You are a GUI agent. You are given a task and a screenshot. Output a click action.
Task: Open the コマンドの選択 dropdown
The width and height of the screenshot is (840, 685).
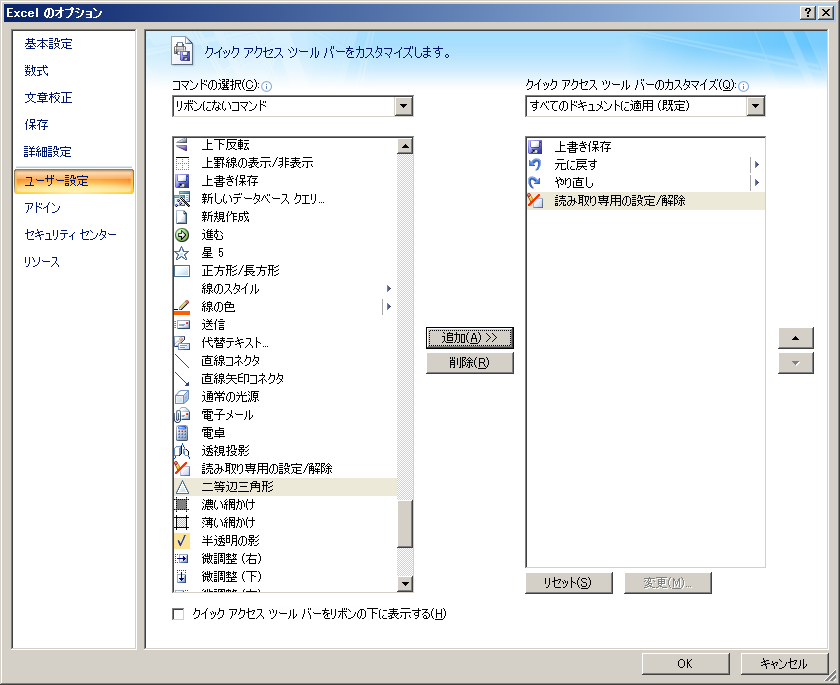(403, 106)
